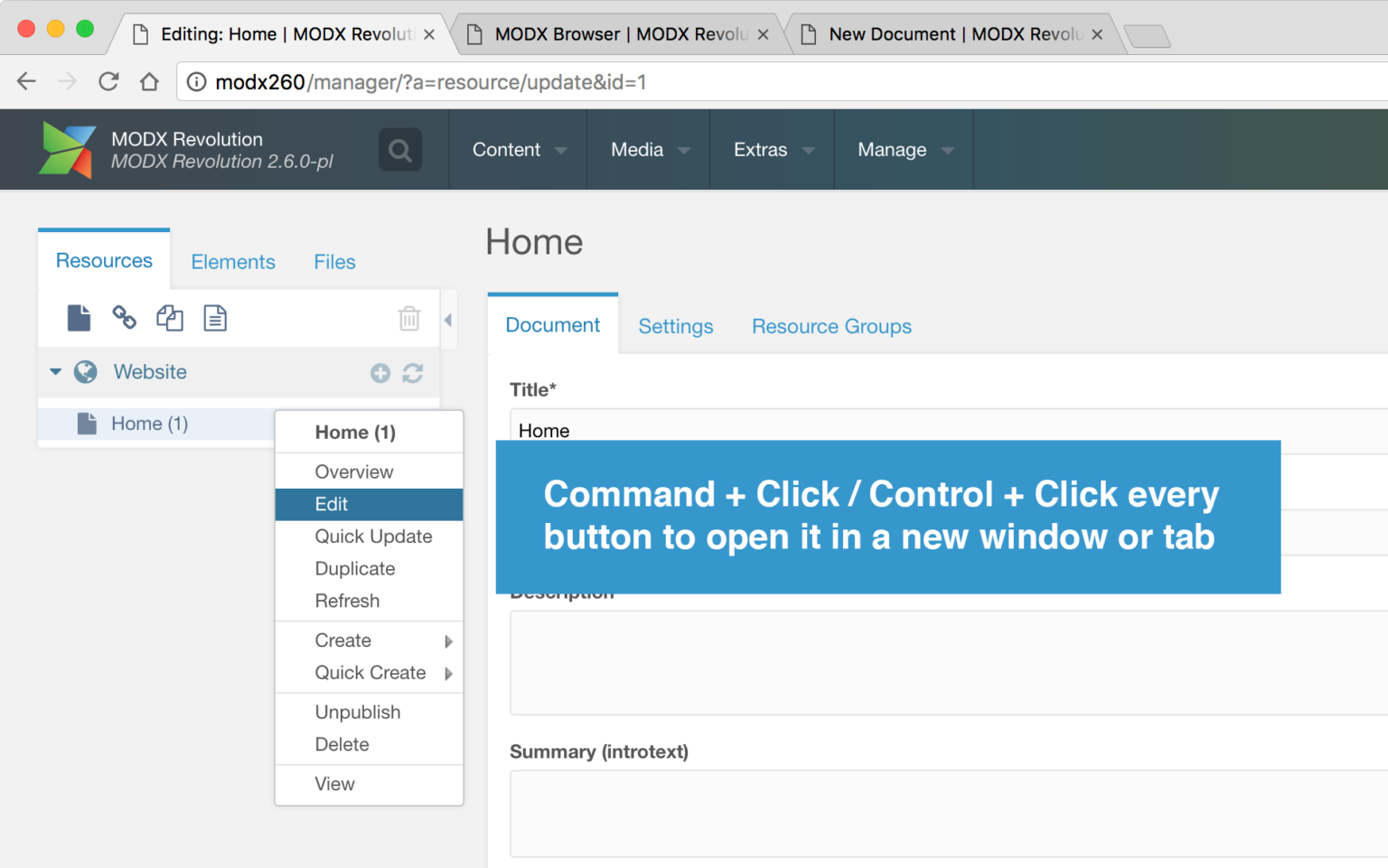Expand the Create submenu
1388x868 pixels.
[x=369, y=640]
